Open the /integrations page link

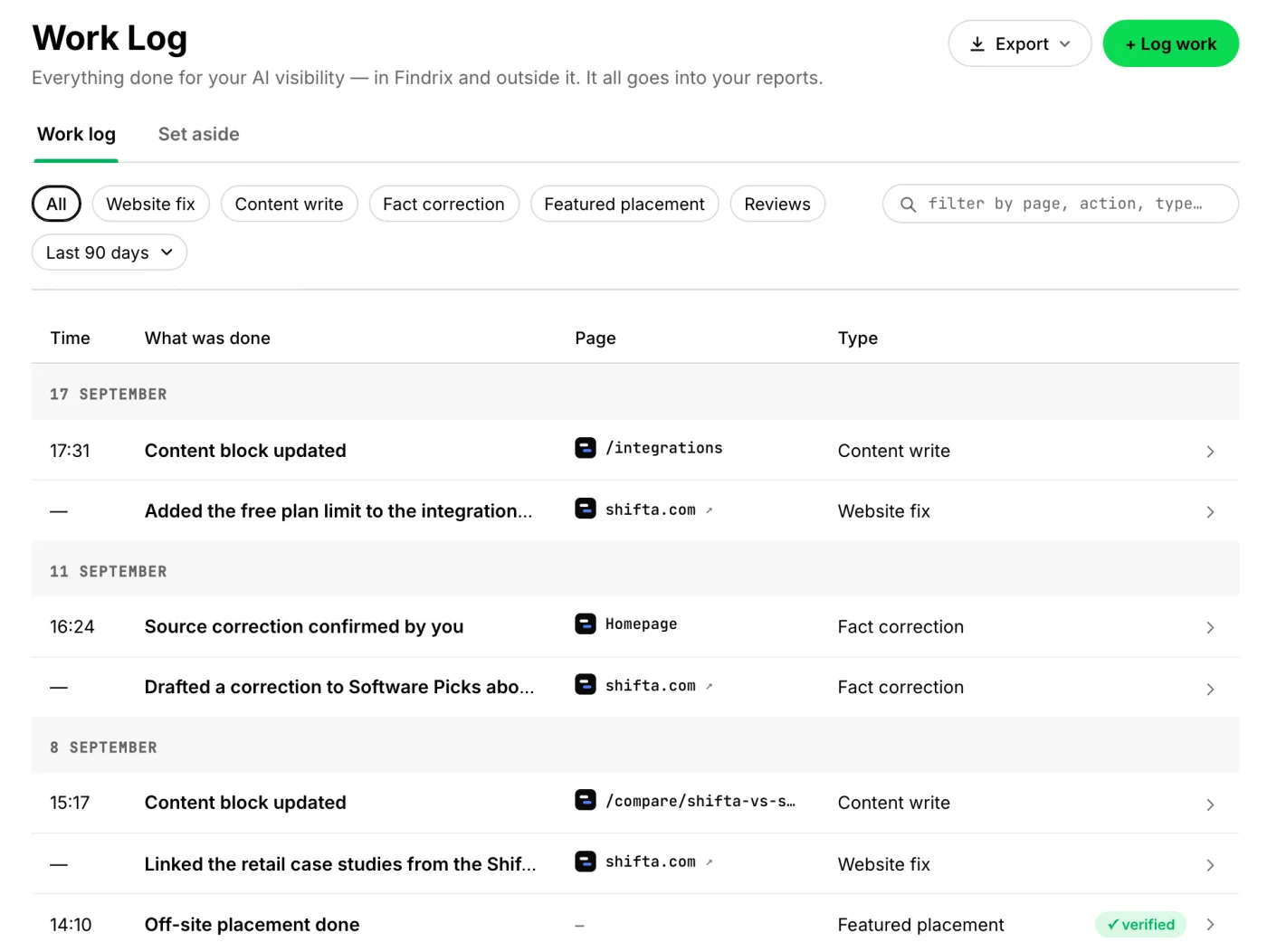(664, 448)
